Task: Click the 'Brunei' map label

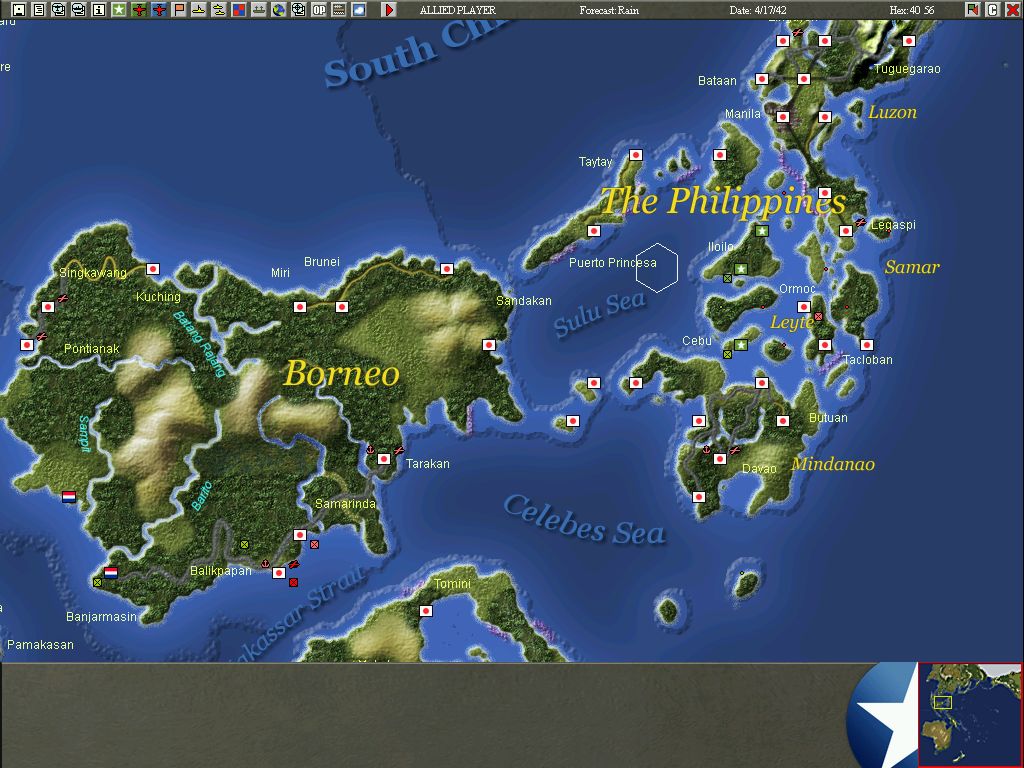Action: tap(322, 262)
